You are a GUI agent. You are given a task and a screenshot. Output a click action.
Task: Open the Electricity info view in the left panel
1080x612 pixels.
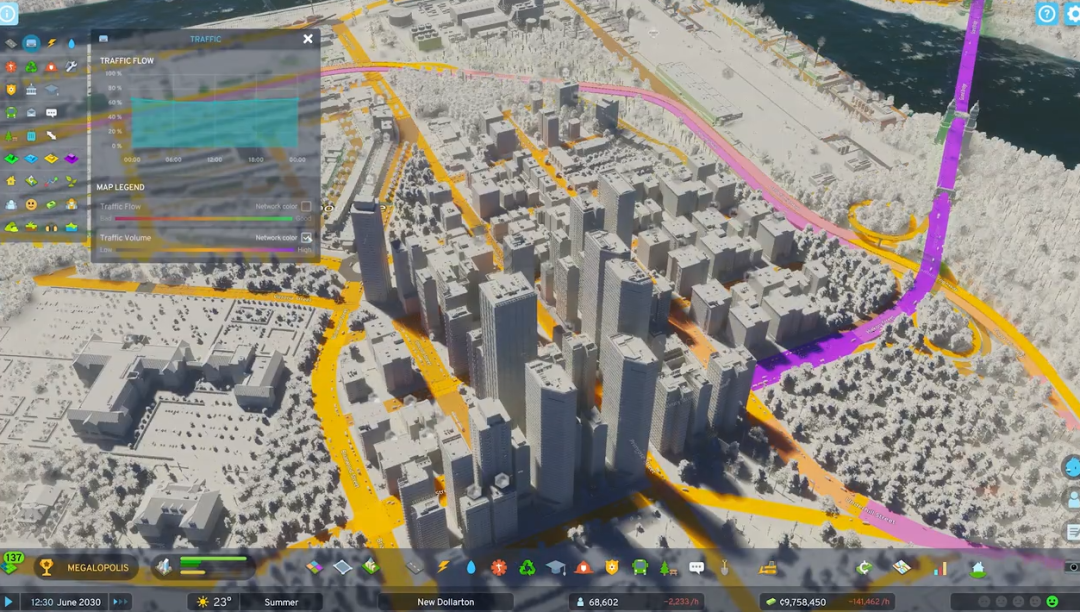pos(52,43)
